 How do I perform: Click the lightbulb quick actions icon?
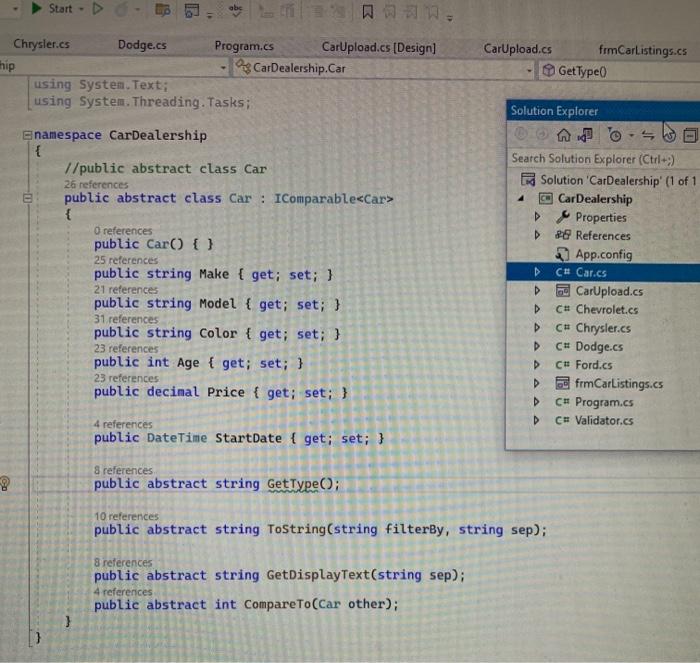(x=5, y=483)
